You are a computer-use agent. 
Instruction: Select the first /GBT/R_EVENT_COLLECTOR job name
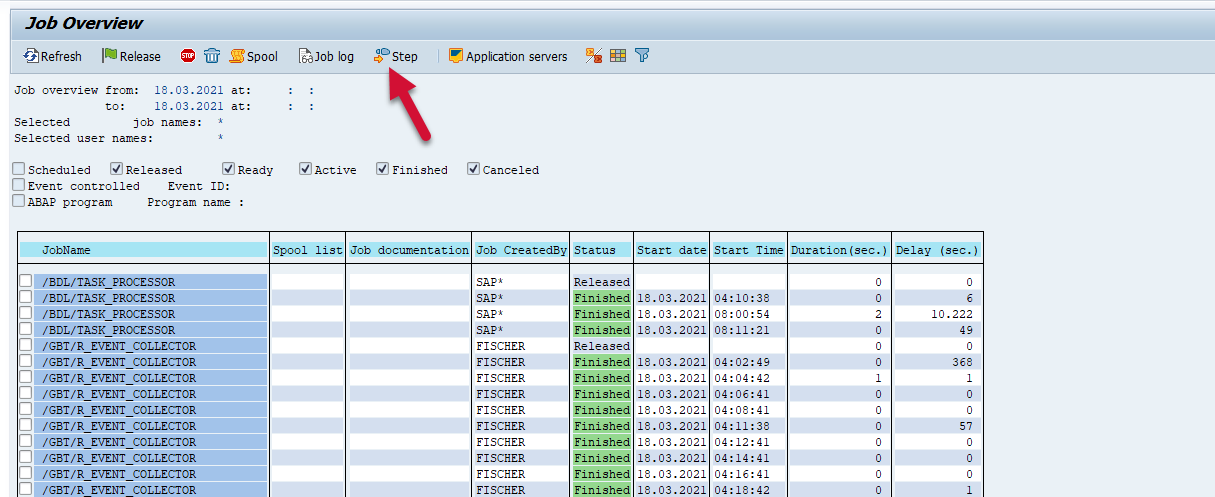[x=119, y=346]
